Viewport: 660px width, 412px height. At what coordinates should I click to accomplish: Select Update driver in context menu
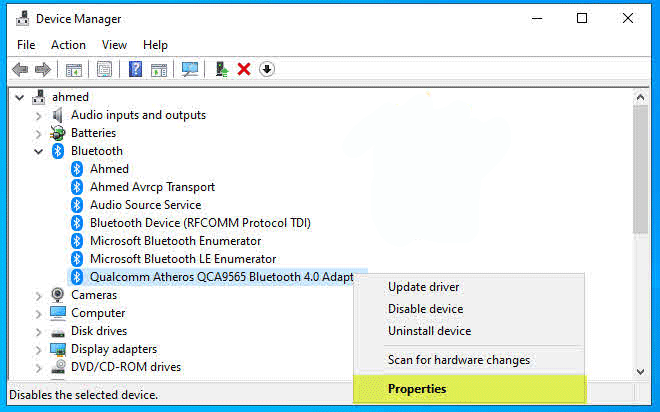click(x=423, y=287)
